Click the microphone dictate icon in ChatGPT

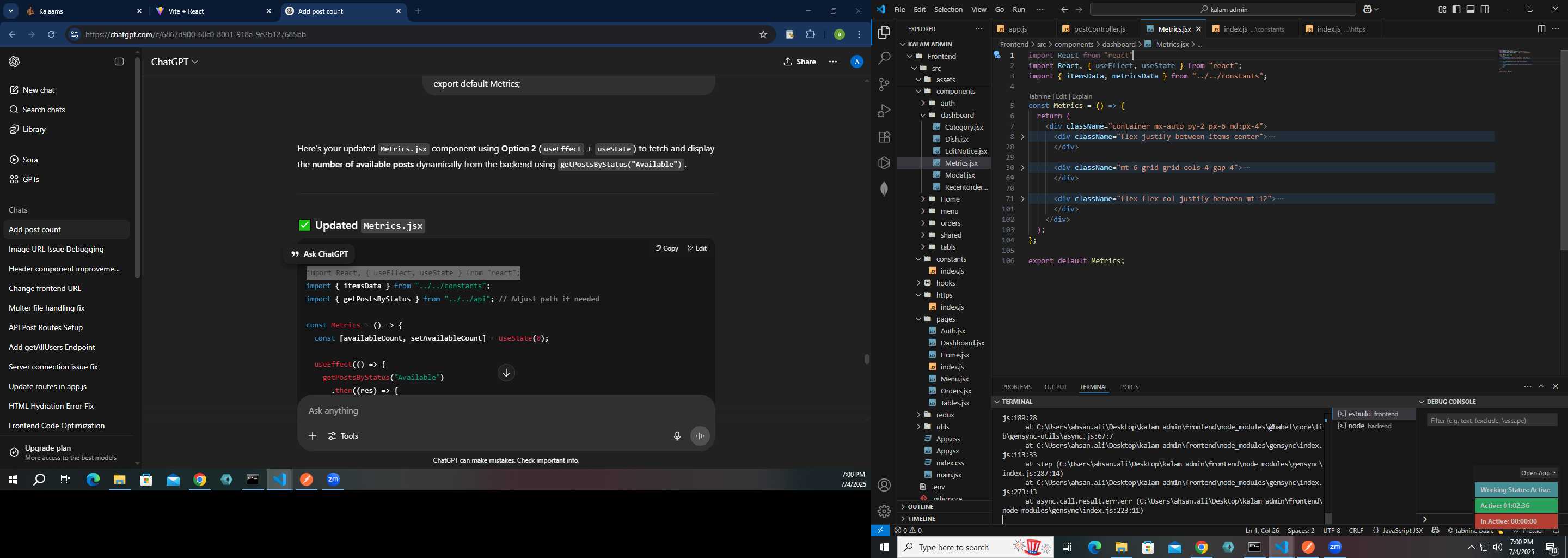[677, 436]
